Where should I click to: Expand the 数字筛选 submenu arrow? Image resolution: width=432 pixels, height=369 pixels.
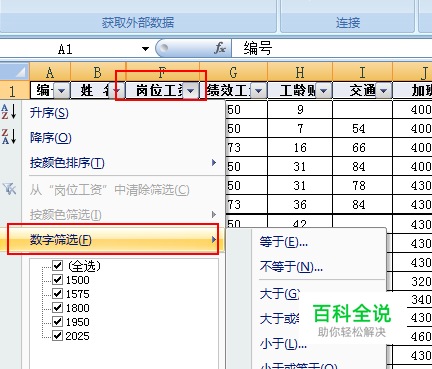coord(214,239)
